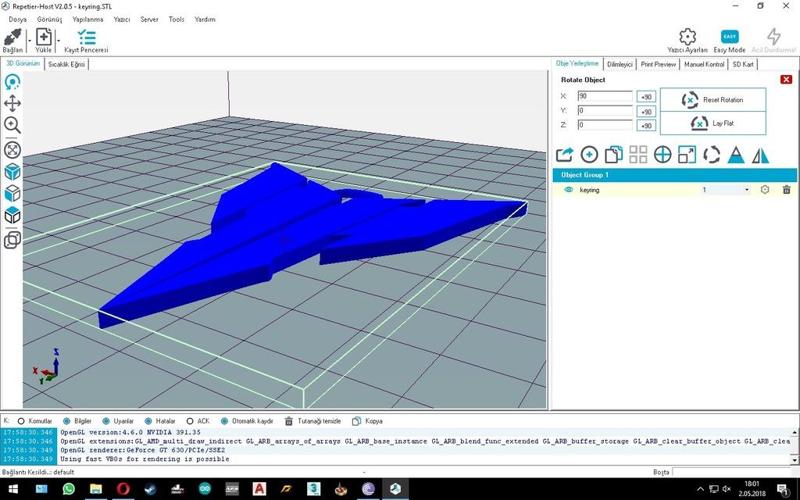Delete keyring with the trash icon
The width and height of the screenshot is (800, 500).
coord(786,189)
